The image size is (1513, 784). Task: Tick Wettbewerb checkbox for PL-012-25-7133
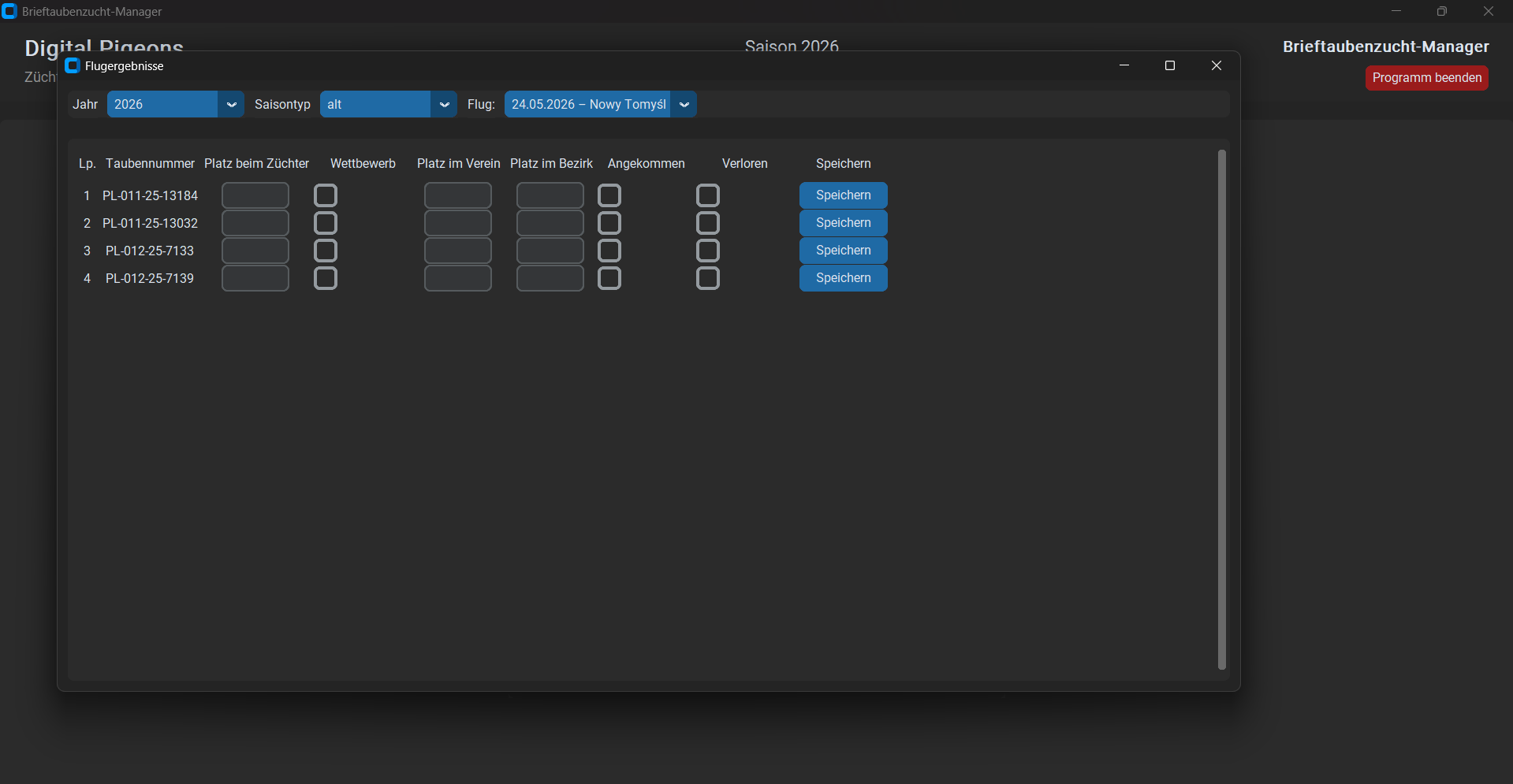click(326, 251)
